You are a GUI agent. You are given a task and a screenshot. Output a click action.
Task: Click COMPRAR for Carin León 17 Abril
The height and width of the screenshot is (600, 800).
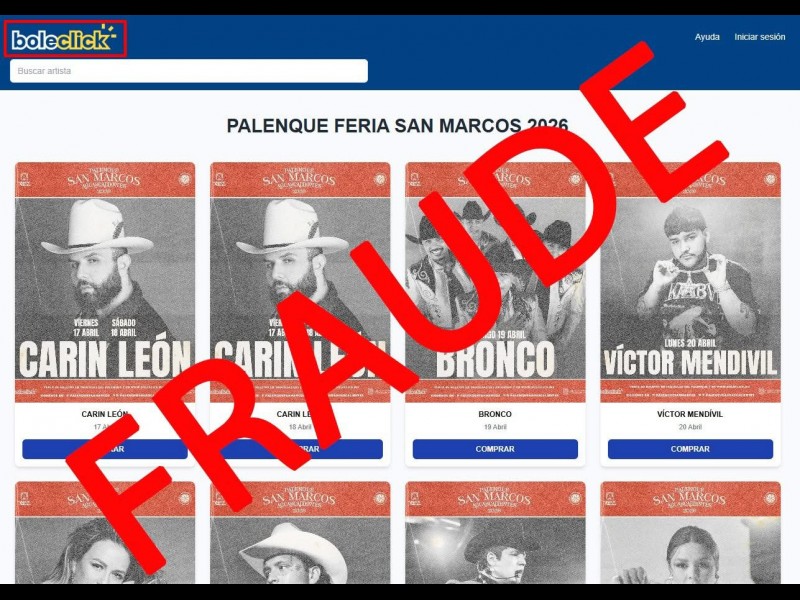(x=105, y=449)
